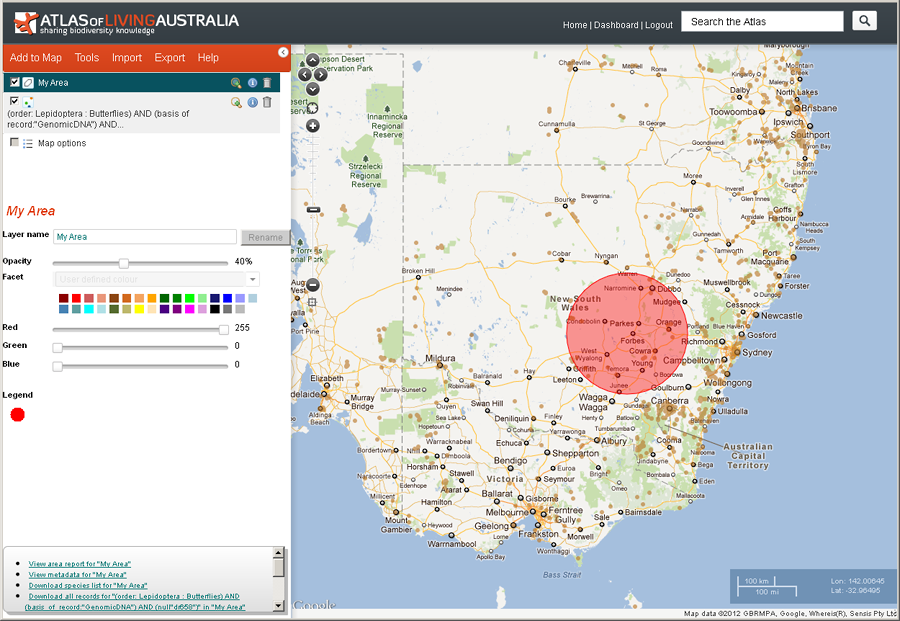
Task: Uncheck the My Area layer checkbox
Action: tap(14, 82)
